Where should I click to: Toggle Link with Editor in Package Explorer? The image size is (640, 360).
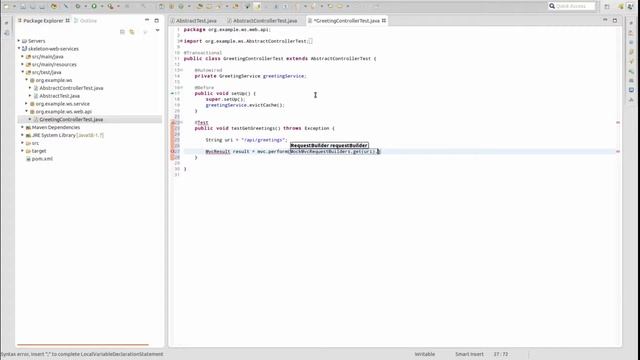click(132, 32)
